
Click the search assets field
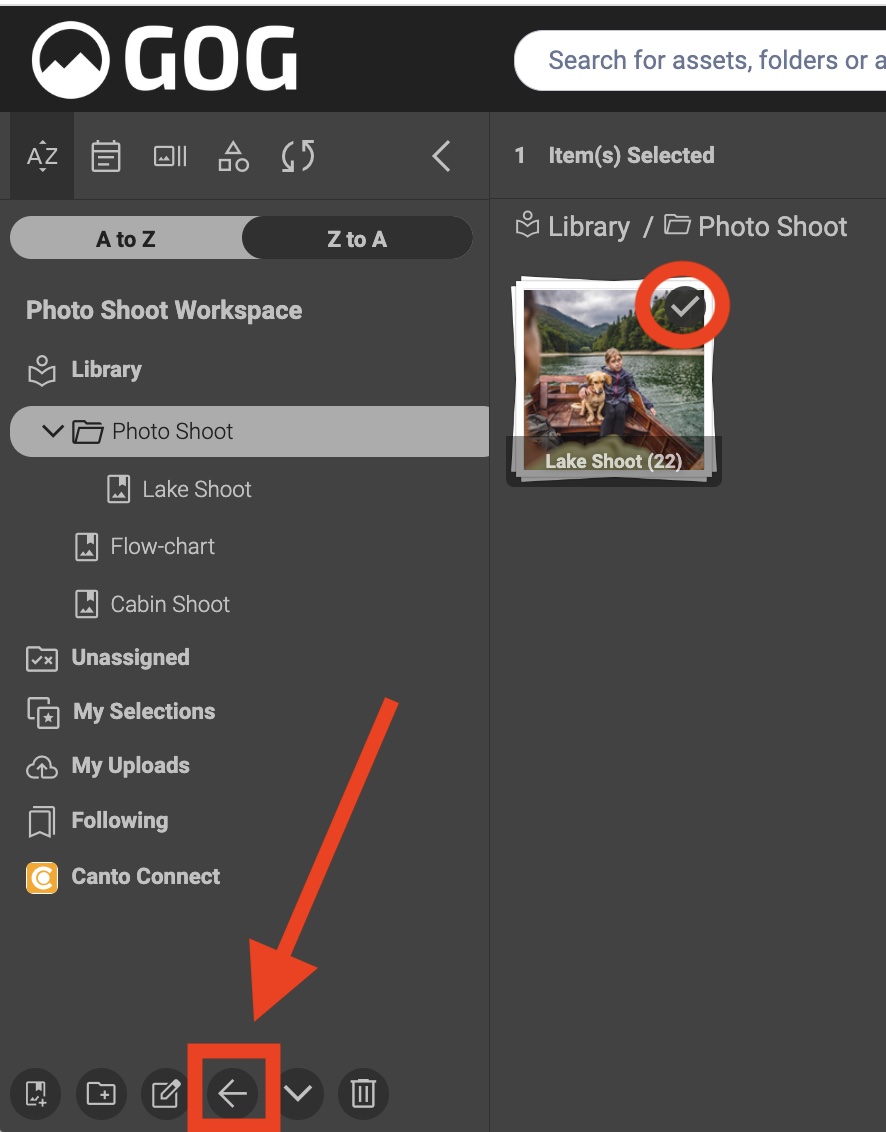click(700, 61)
